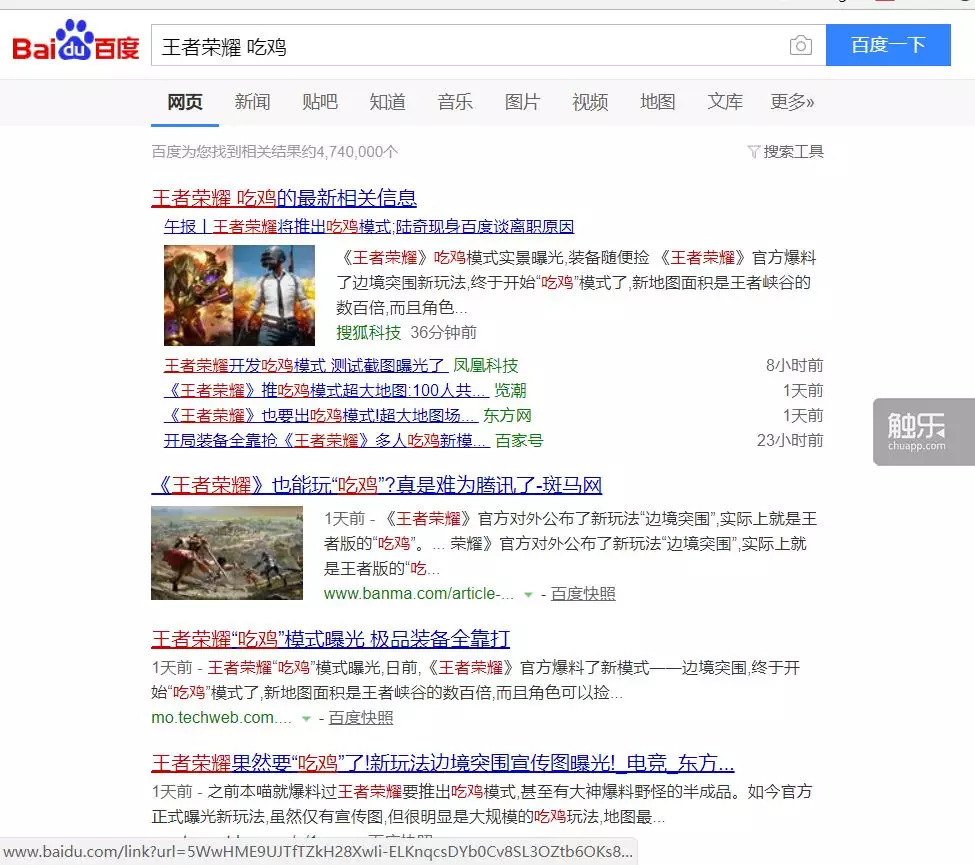This screenshot has width=975, height=865.
Task: Click the battlefield thumbnail for 斑马网 result
Action: [x=227, y=553]
